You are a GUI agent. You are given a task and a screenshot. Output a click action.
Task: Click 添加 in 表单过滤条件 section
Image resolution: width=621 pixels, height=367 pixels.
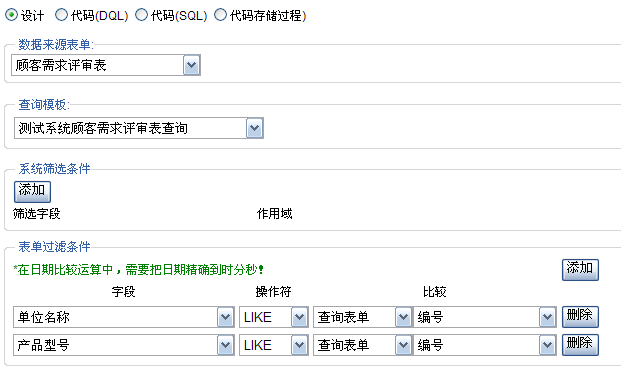(580, 270)
